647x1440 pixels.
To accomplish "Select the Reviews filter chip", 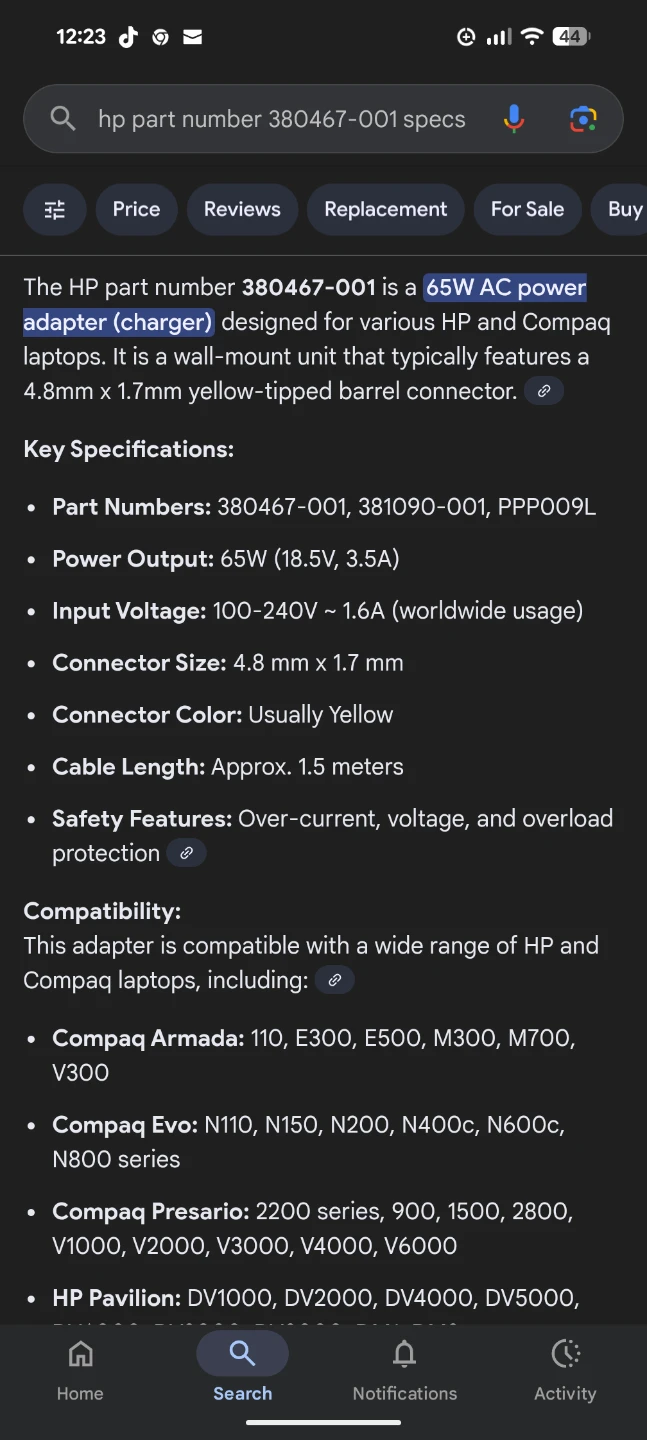I will click(x=242, y=209).
